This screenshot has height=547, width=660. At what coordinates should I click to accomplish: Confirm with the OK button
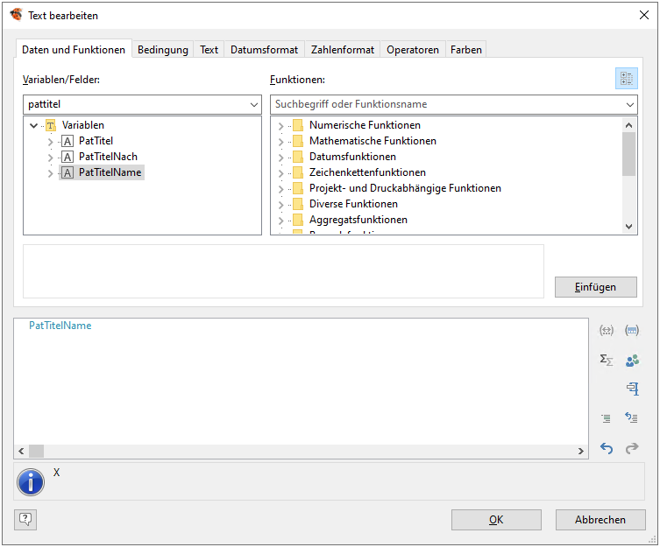pyautogui.click(x=496, y=520)
